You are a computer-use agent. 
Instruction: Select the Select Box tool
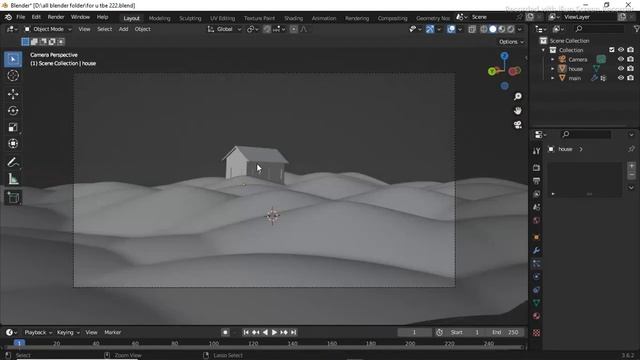(x=13, y=60)
